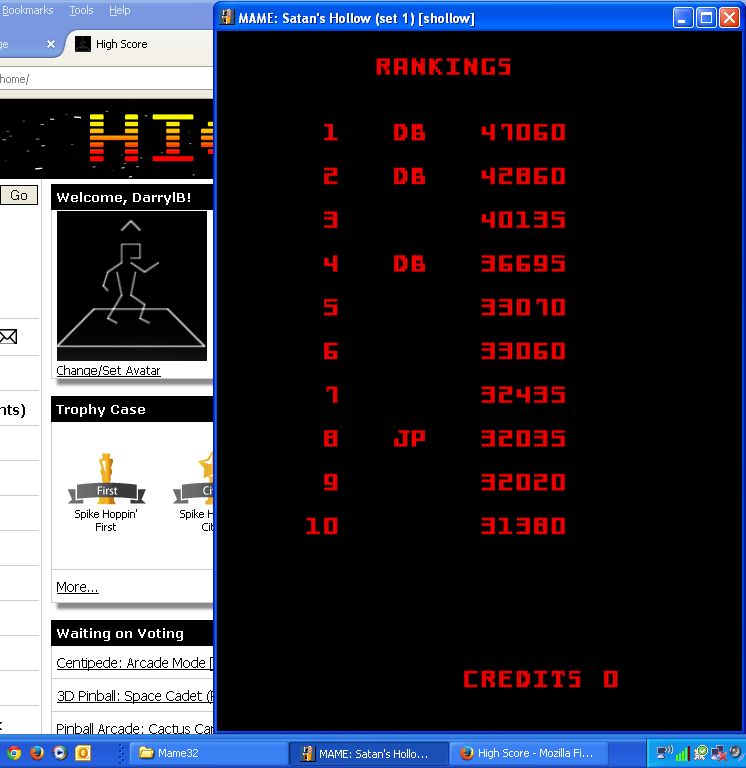Click the MAME window title bar icon
This screenshot has height=768, width=746.
pyautogui.click(x=227, y=18)
